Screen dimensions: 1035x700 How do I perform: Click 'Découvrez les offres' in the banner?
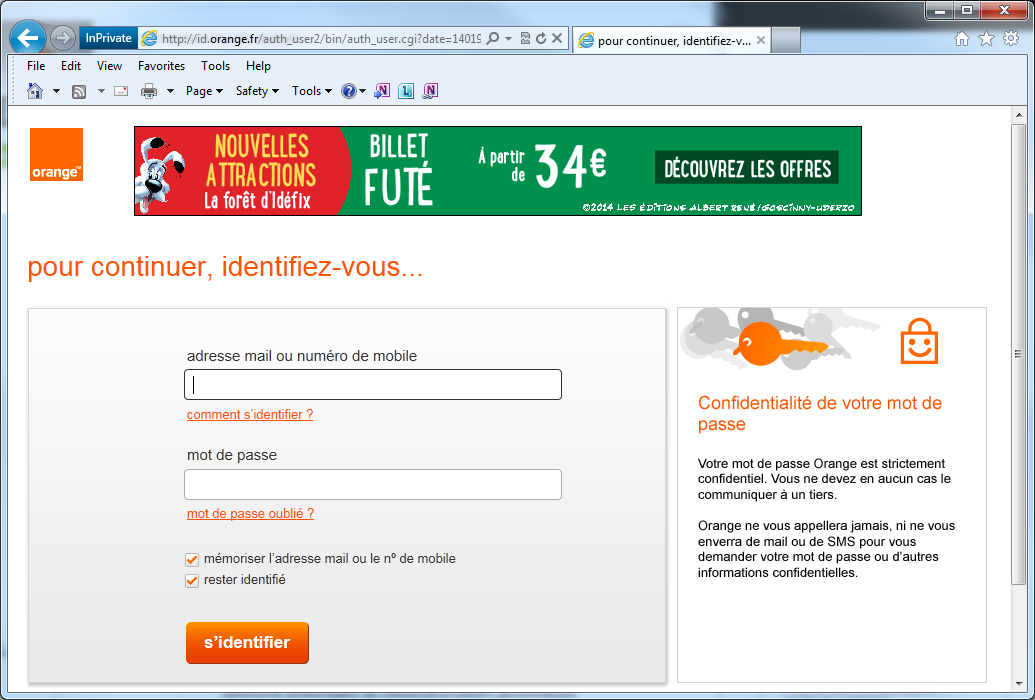click(x=747, y=168)
